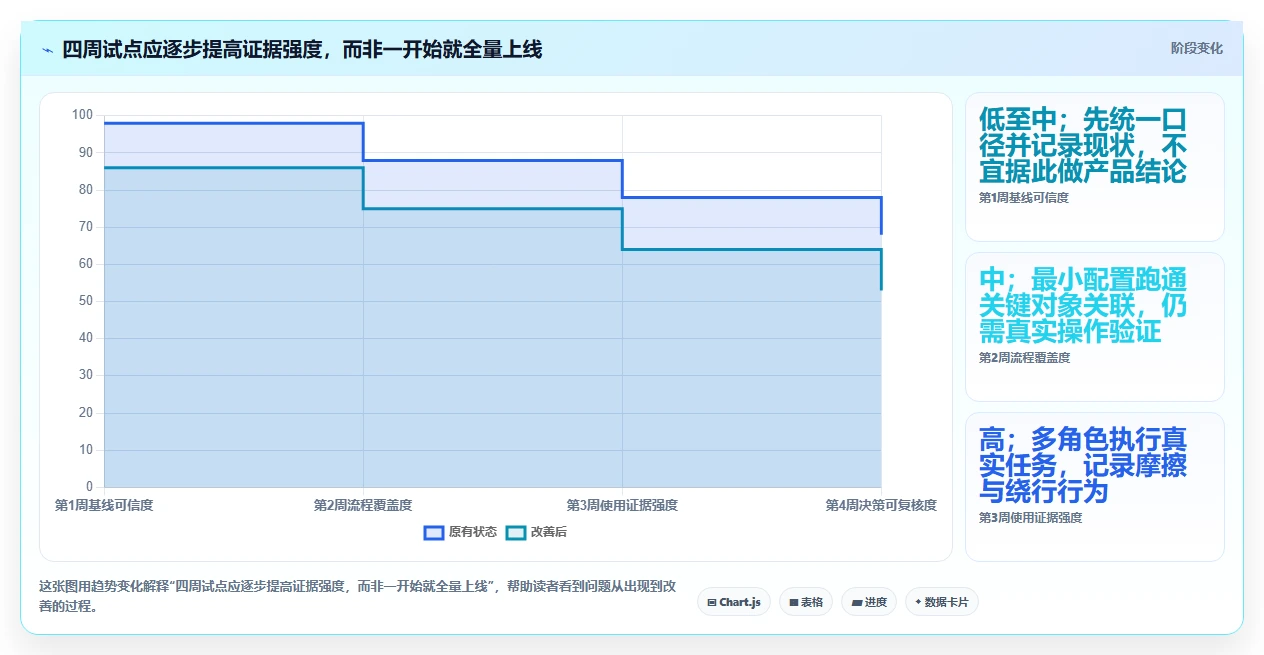Click the 第3周使用证据强度 caption in third card
Viewport: 1264px width, 655px height.
1031,518
